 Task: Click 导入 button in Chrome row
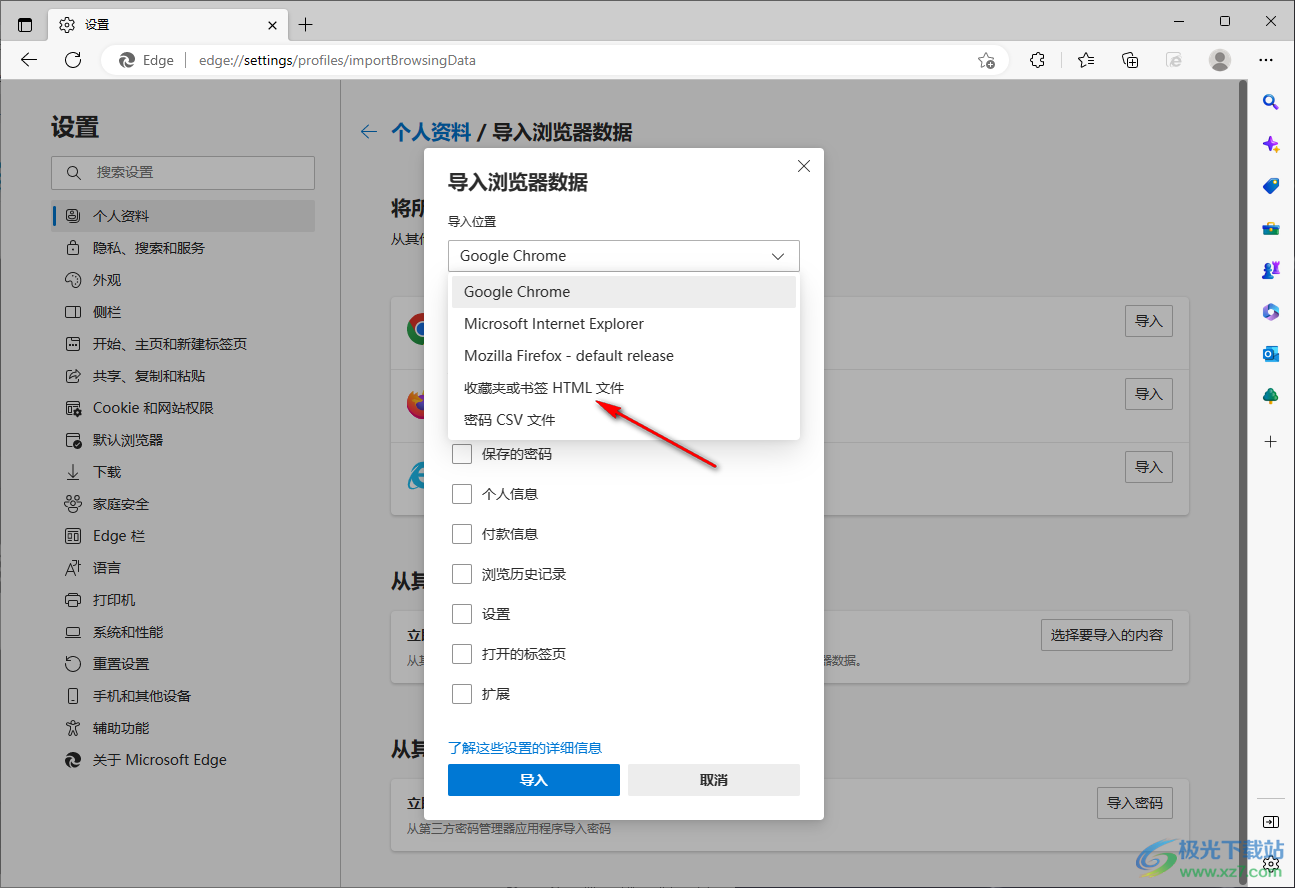1149,321
